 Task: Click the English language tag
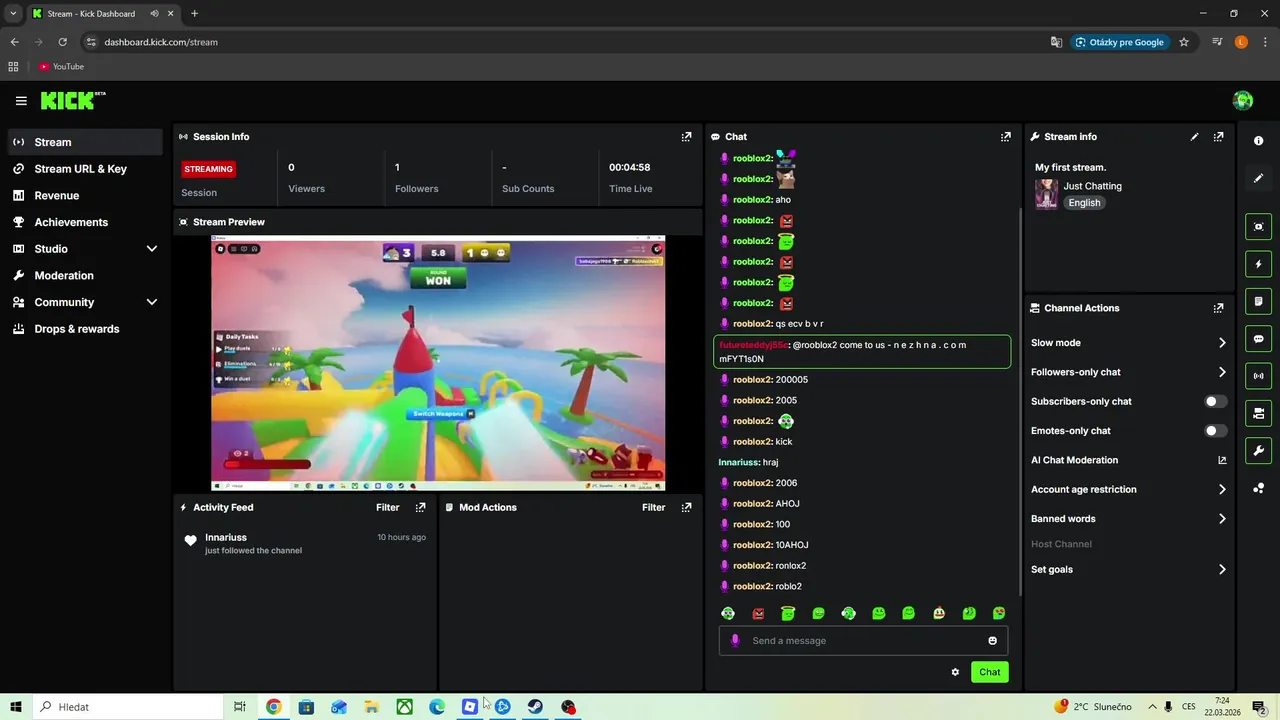[1084, 203]
